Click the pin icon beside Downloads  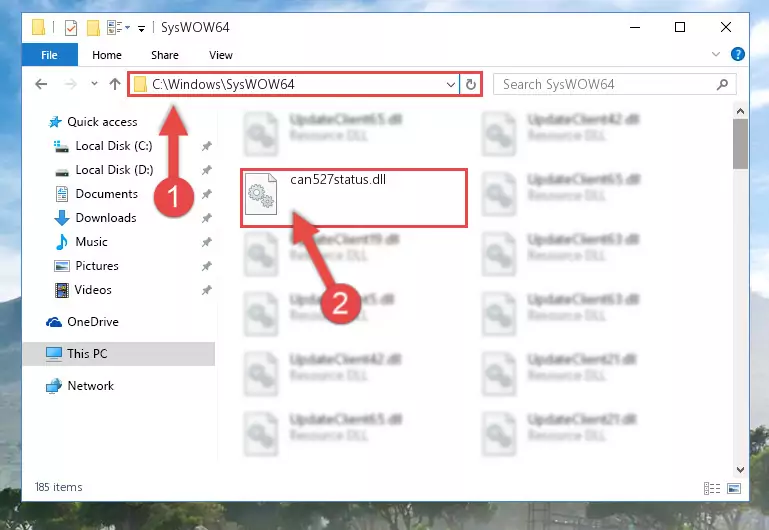click(206, 218)
